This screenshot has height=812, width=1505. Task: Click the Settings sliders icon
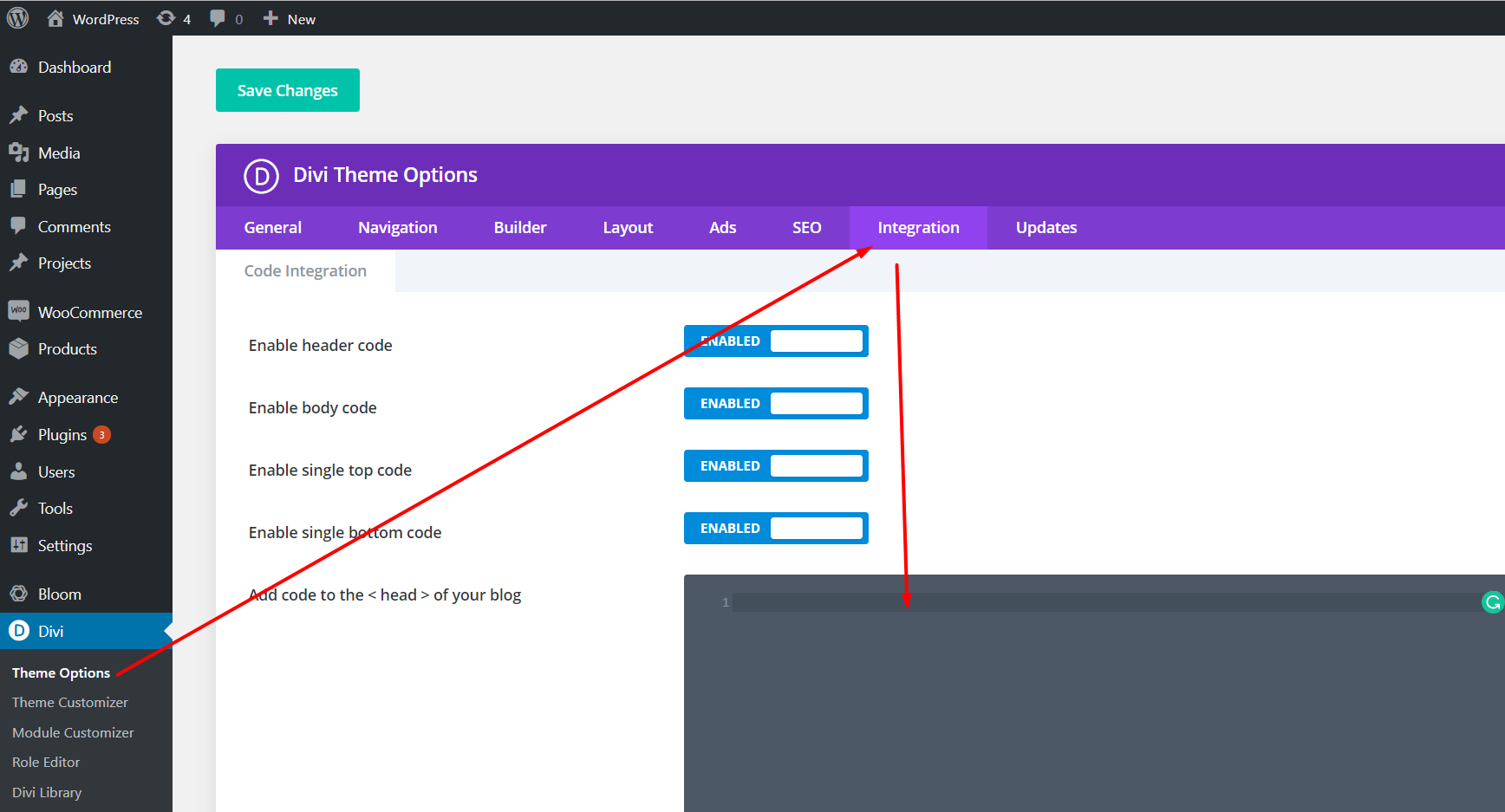pos(18,545)
